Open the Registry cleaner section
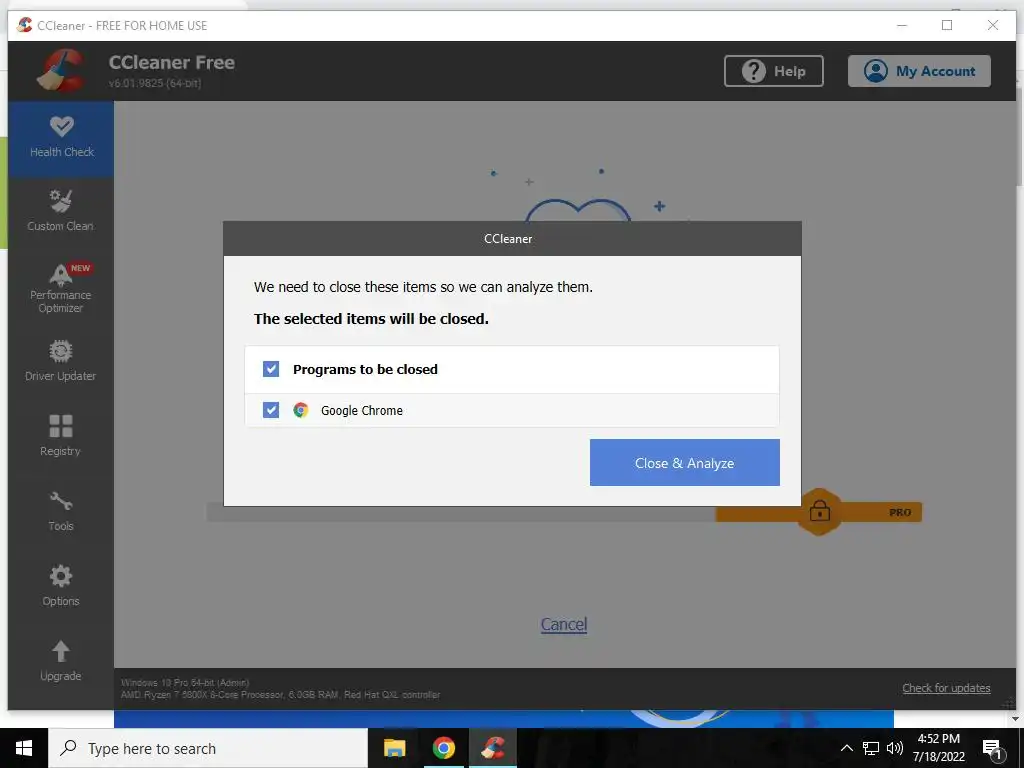The height and width of the screenshot is (768, 1024). [x=61, y=436]
